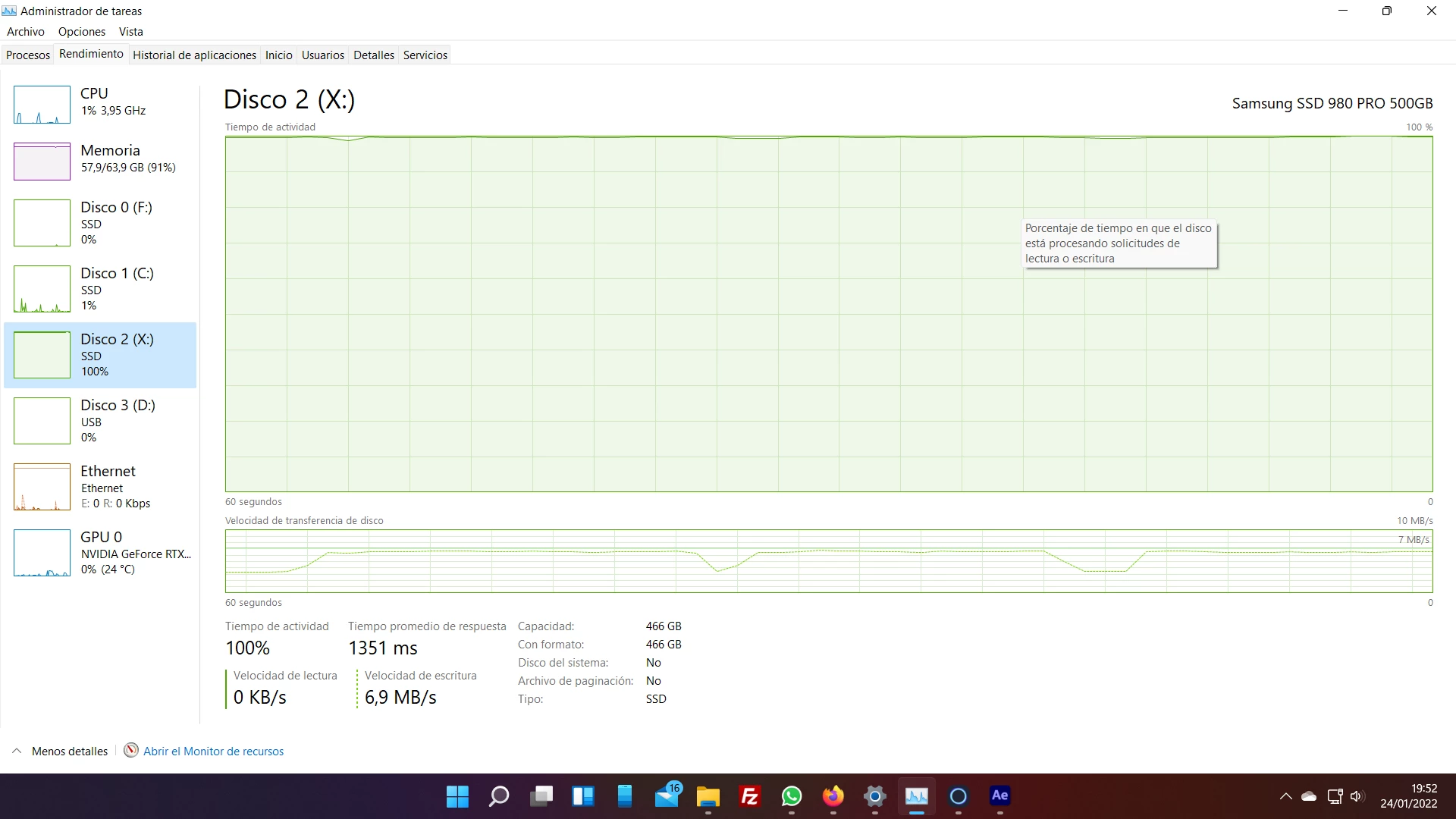Viewport: 1456px width, 819px height.
Task: Expand hidden system tray icons chevron
Action: [x=1285, y=796]
